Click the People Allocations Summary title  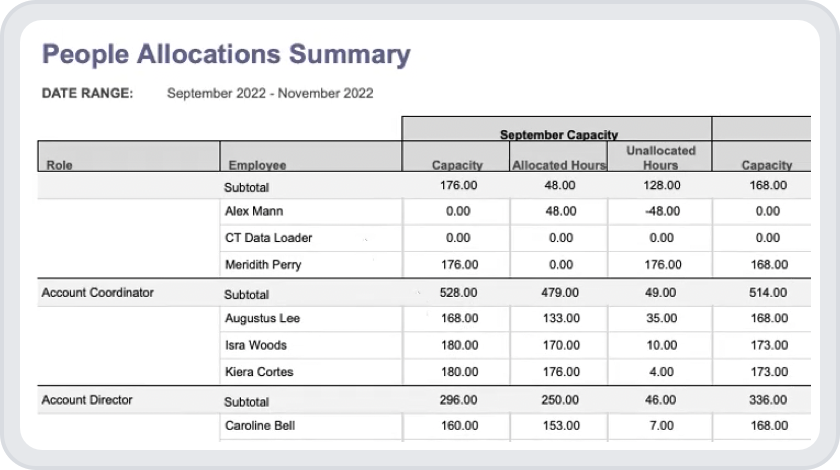pos(226,55)
